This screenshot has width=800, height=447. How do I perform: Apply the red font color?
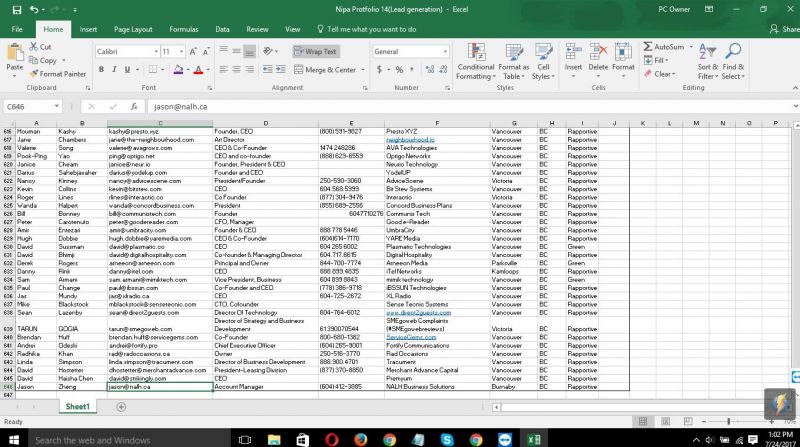click(198, 69)
